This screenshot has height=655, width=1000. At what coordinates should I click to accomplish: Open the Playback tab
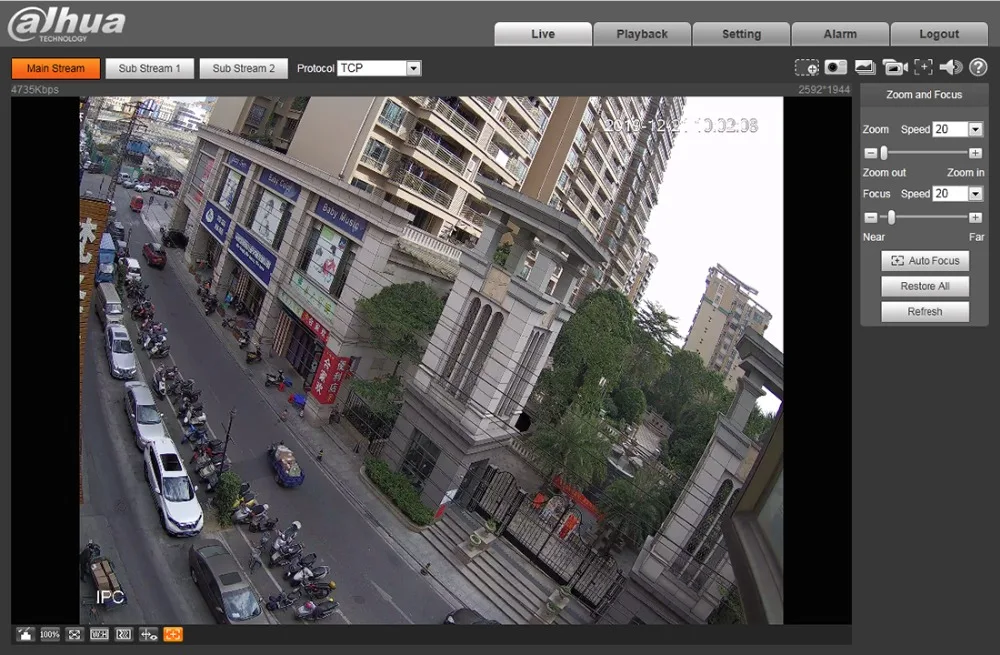tap(642, 34)
